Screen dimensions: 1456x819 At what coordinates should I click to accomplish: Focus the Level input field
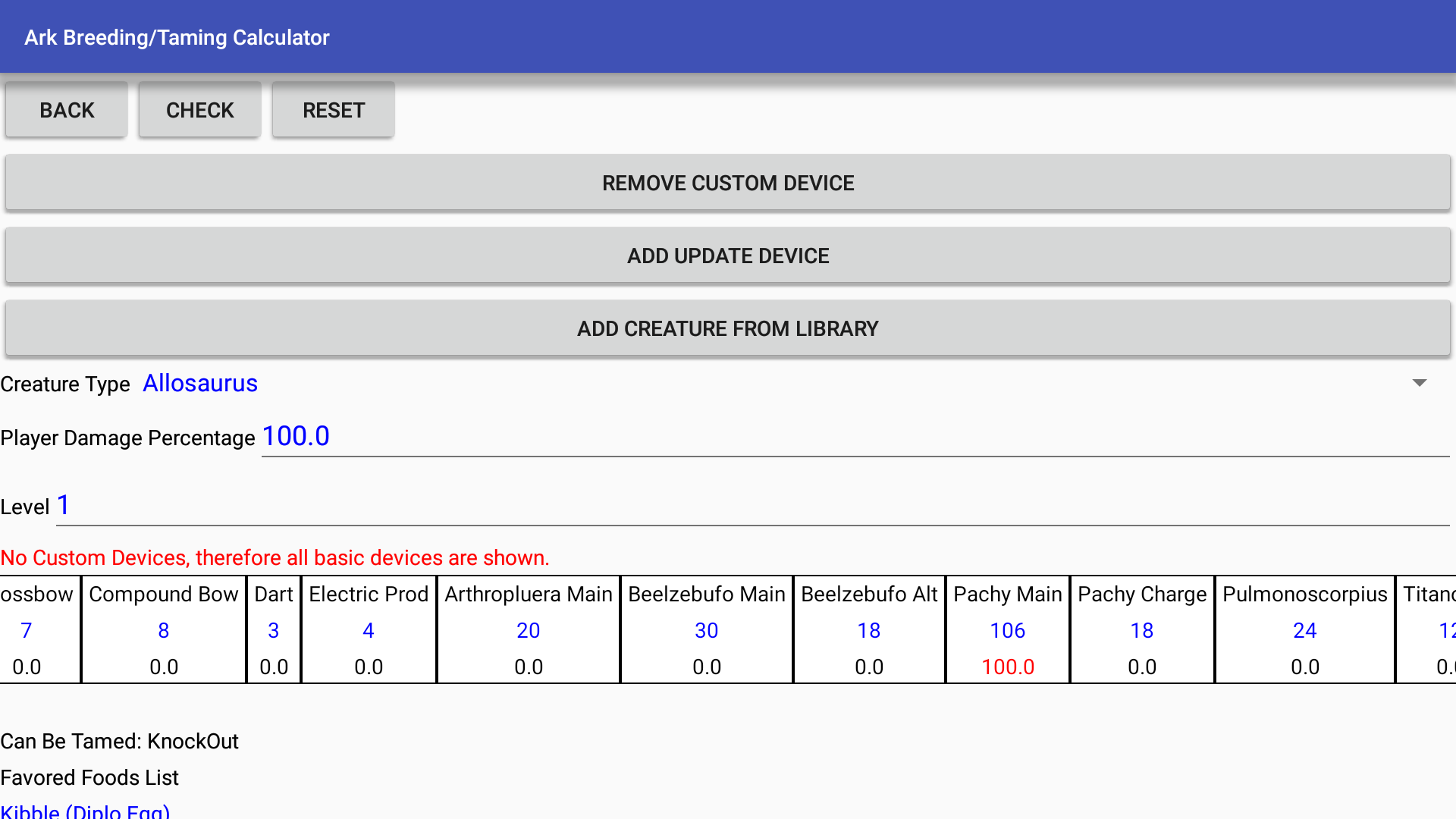tap(753, 506)
